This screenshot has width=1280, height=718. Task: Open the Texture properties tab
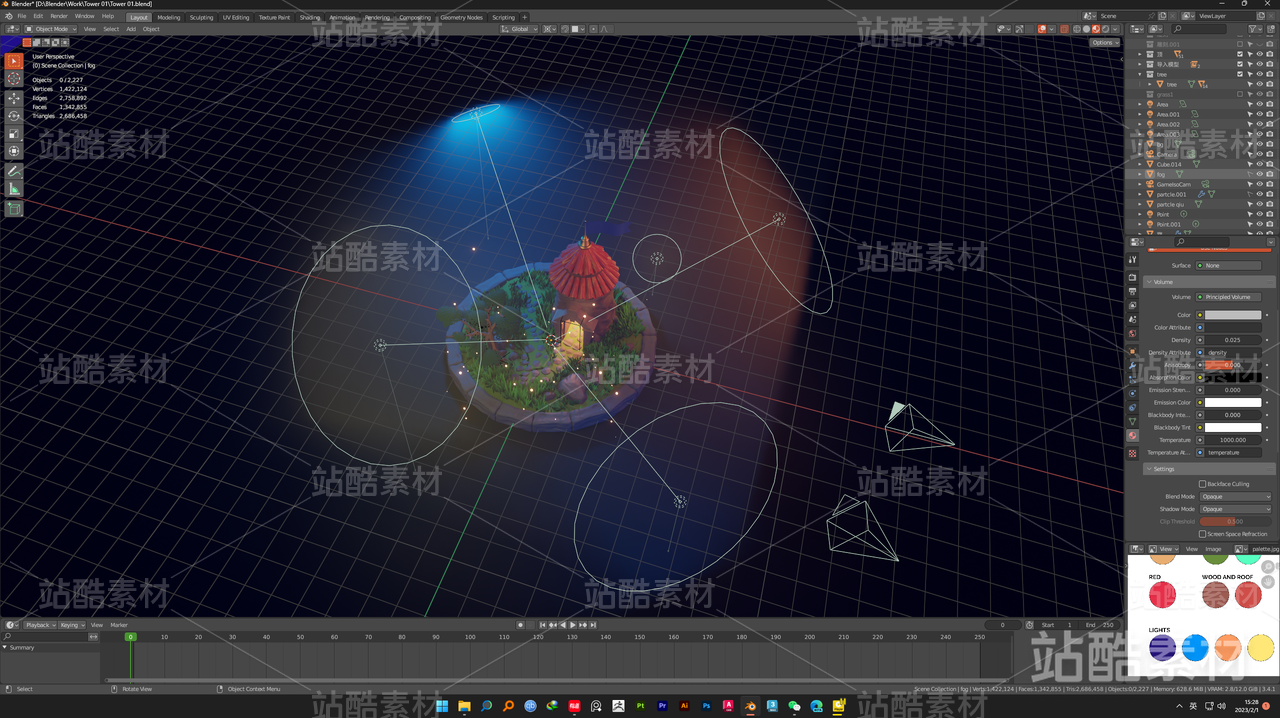click(1132, 453)
